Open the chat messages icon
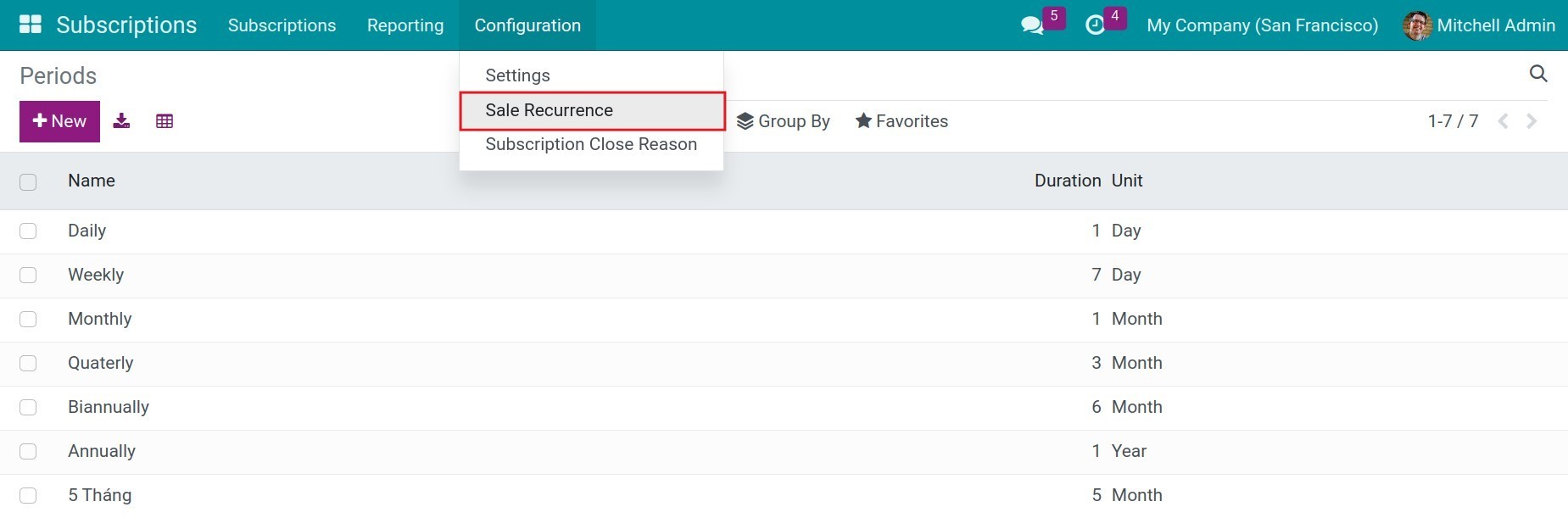The width and height of the screenshot is (1568, 518). [x=1032, y=25]
